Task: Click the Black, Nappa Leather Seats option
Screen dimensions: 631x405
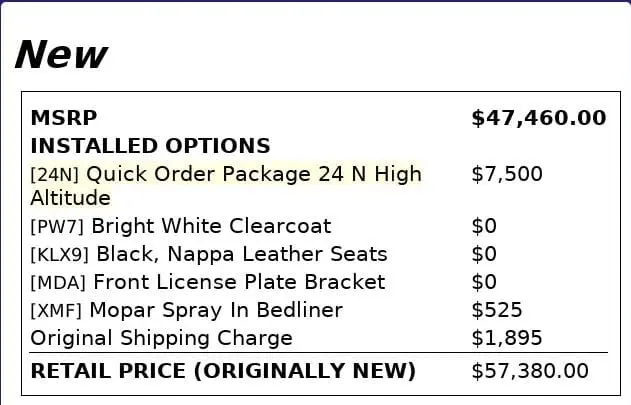Action: click(241, 254)
